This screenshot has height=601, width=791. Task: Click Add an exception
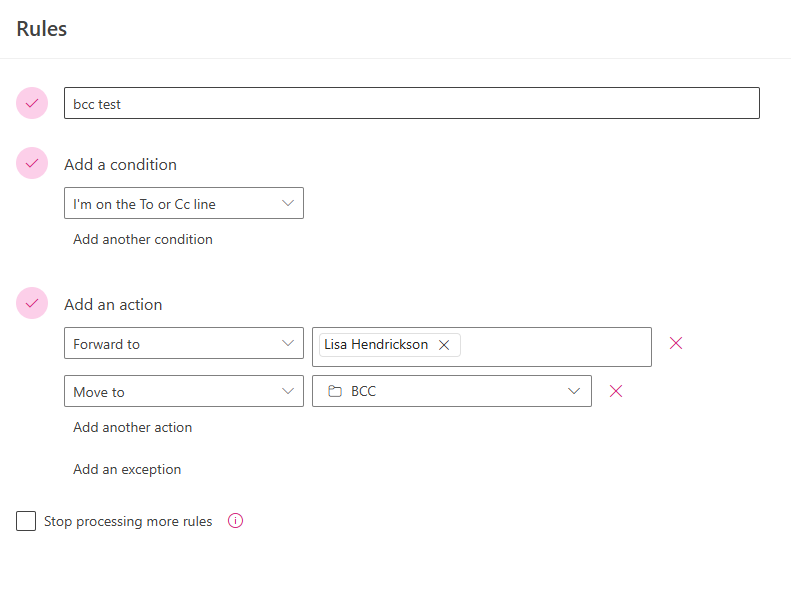(x=127, y=469)
